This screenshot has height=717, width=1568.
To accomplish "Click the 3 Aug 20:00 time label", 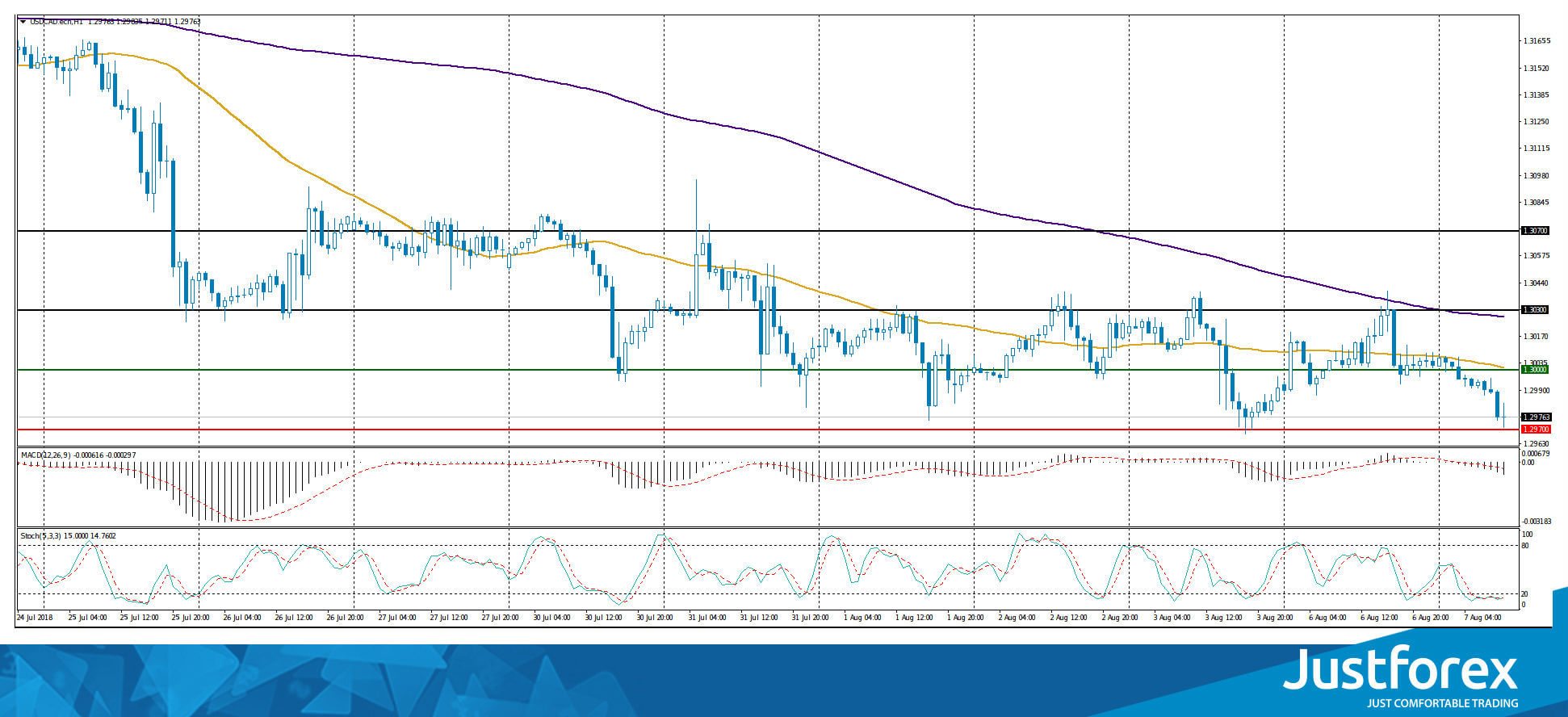I will 1276,618.
